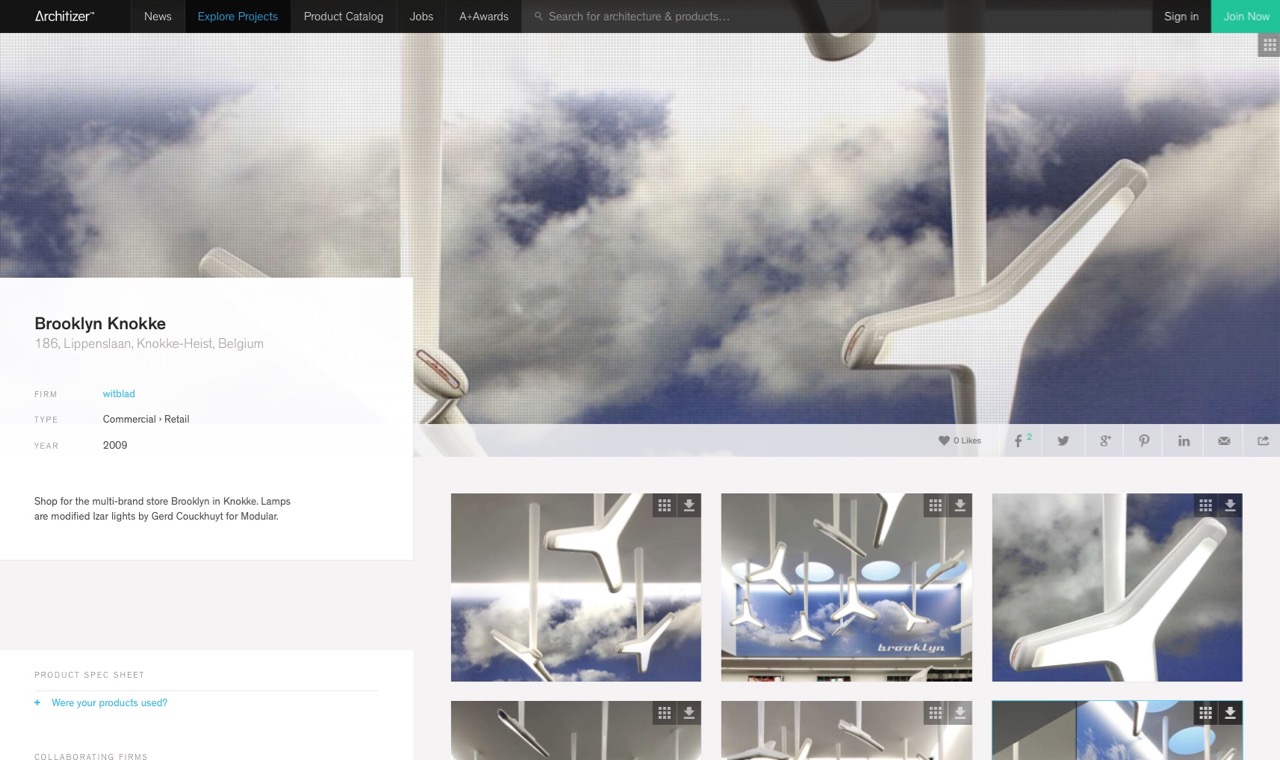Download the second-row middle thumbnail image
The width and height of the screenshot is (1280, 760).
click(x=960, y=713)
